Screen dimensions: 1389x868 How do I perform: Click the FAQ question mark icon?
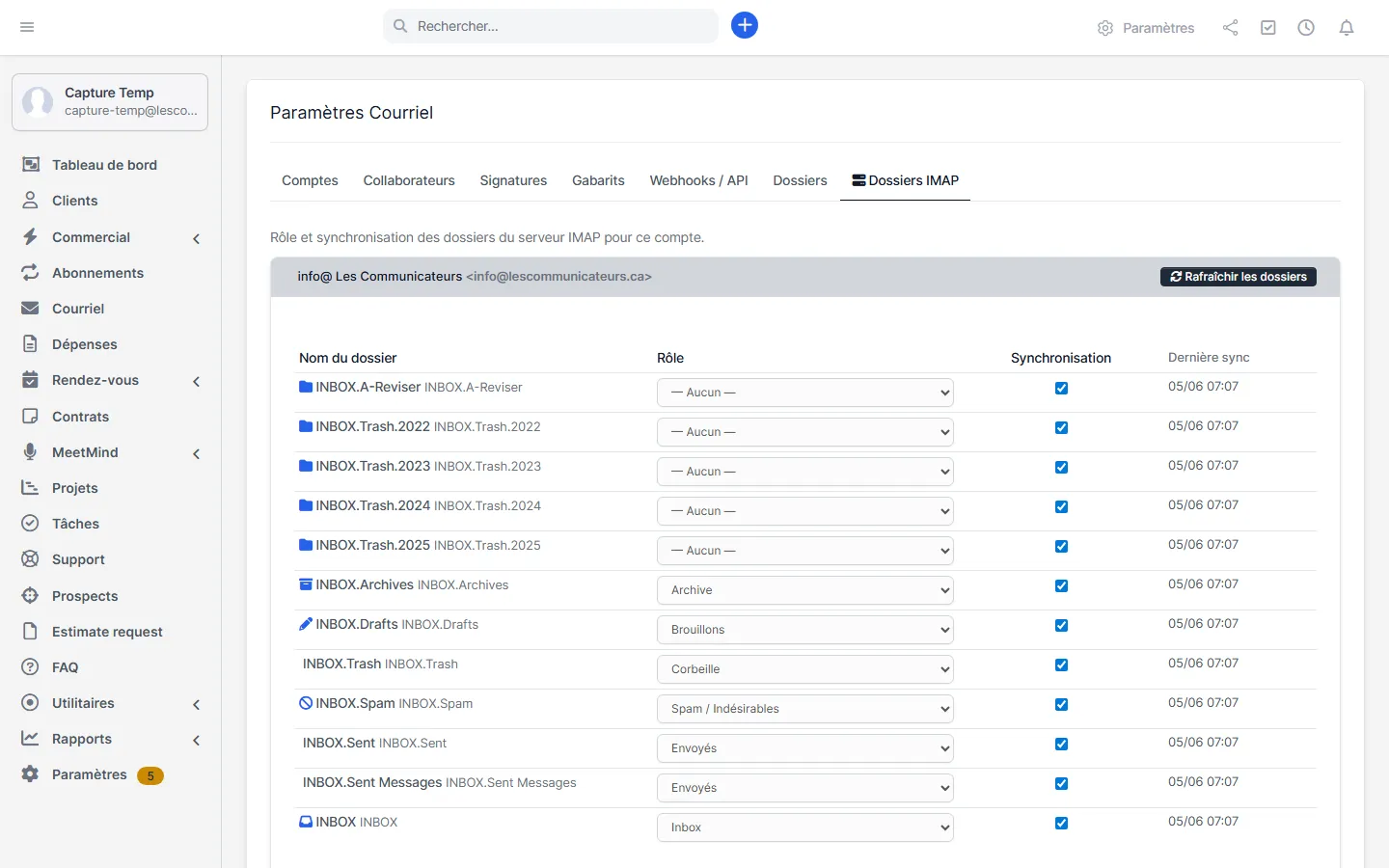tap(31, 667)
